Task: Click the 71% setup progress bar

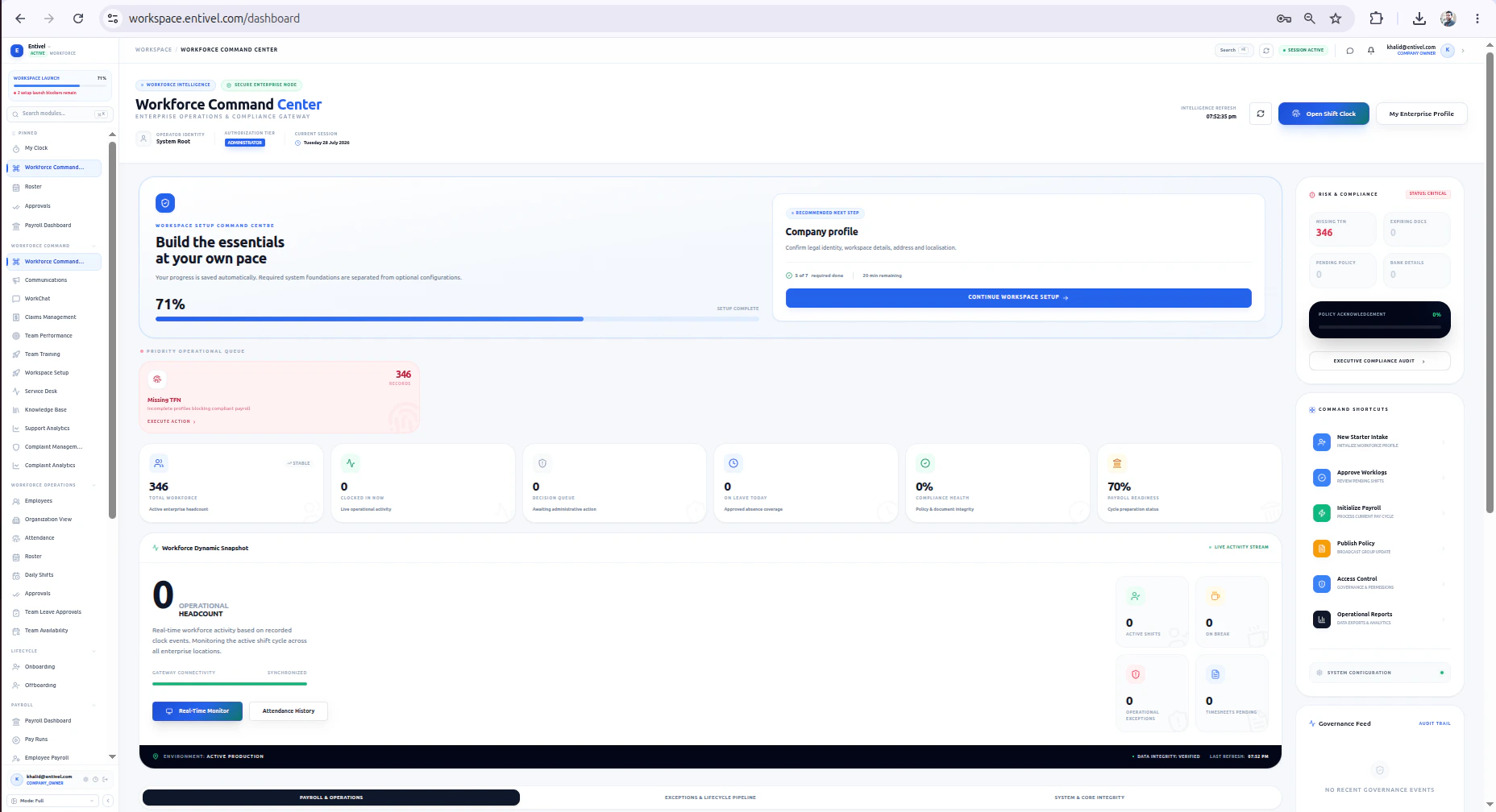Action: 457,319
